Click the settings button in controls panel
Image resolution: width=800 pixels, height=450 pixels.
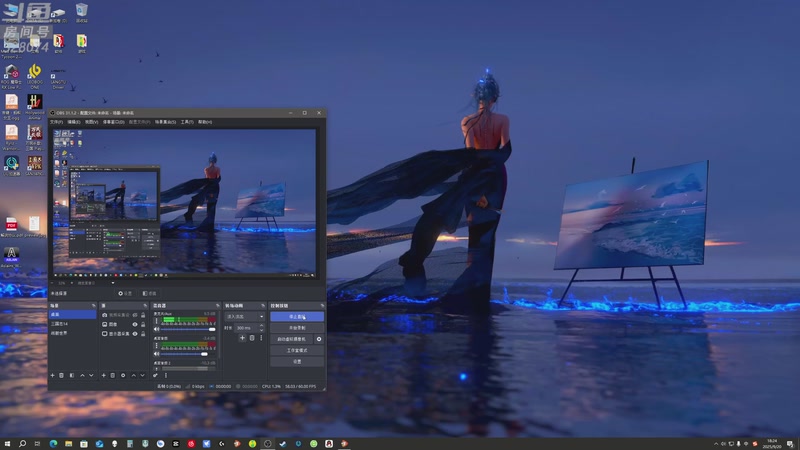(297, 362)
